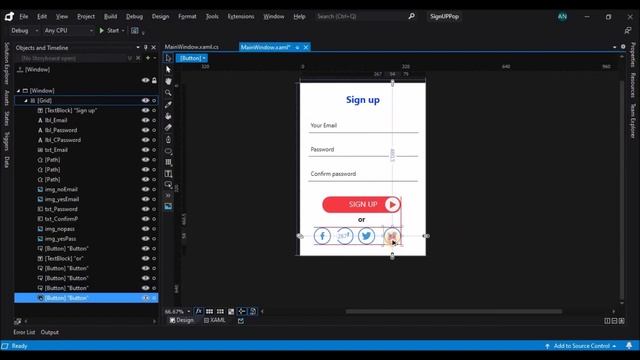The image size is (640, 360).
Task: Select the Ellipse shape tool
Action: point(168,151)
